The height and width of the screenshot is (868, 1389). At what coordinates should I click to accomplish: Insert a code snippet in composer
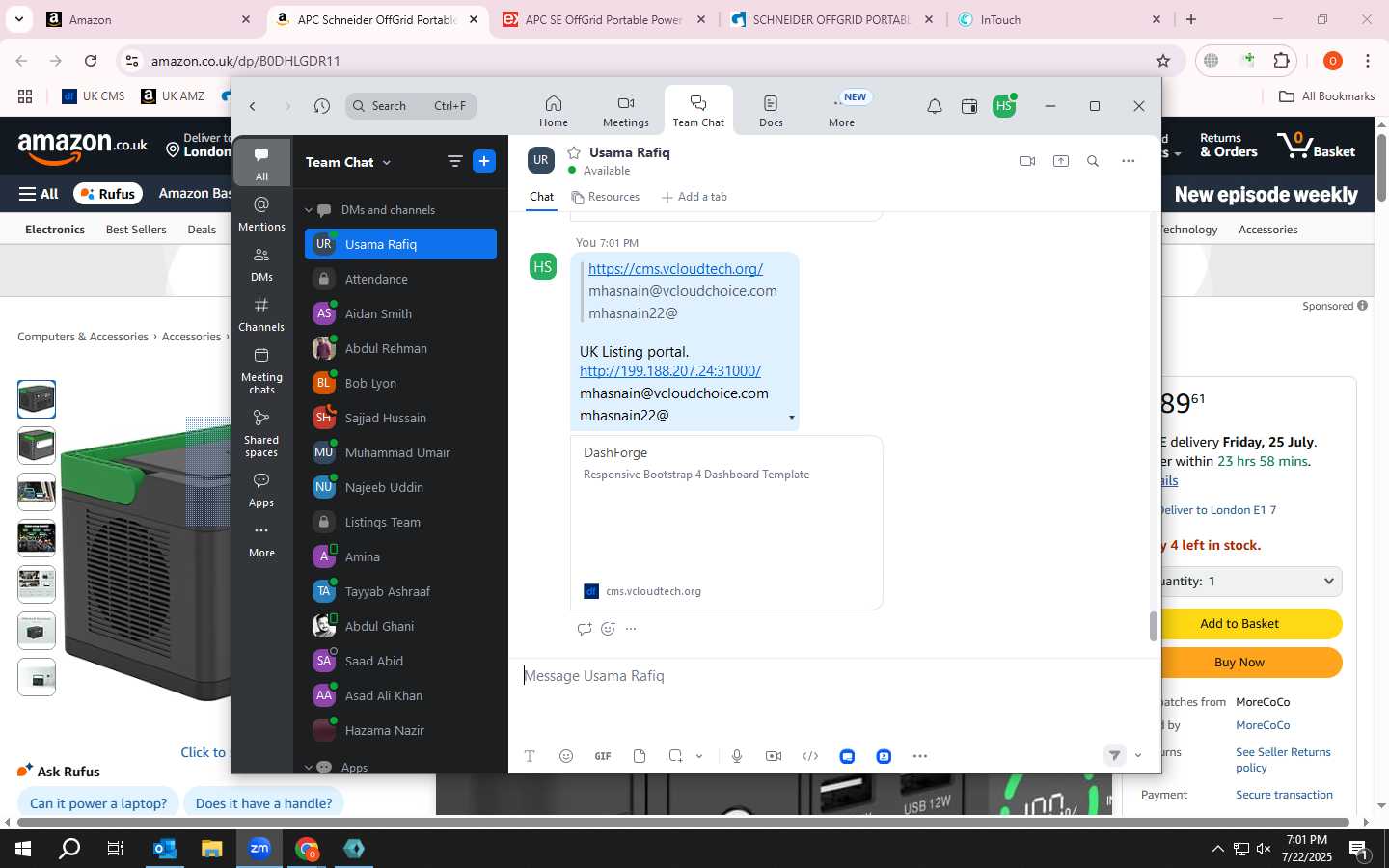tap(810, 756)
